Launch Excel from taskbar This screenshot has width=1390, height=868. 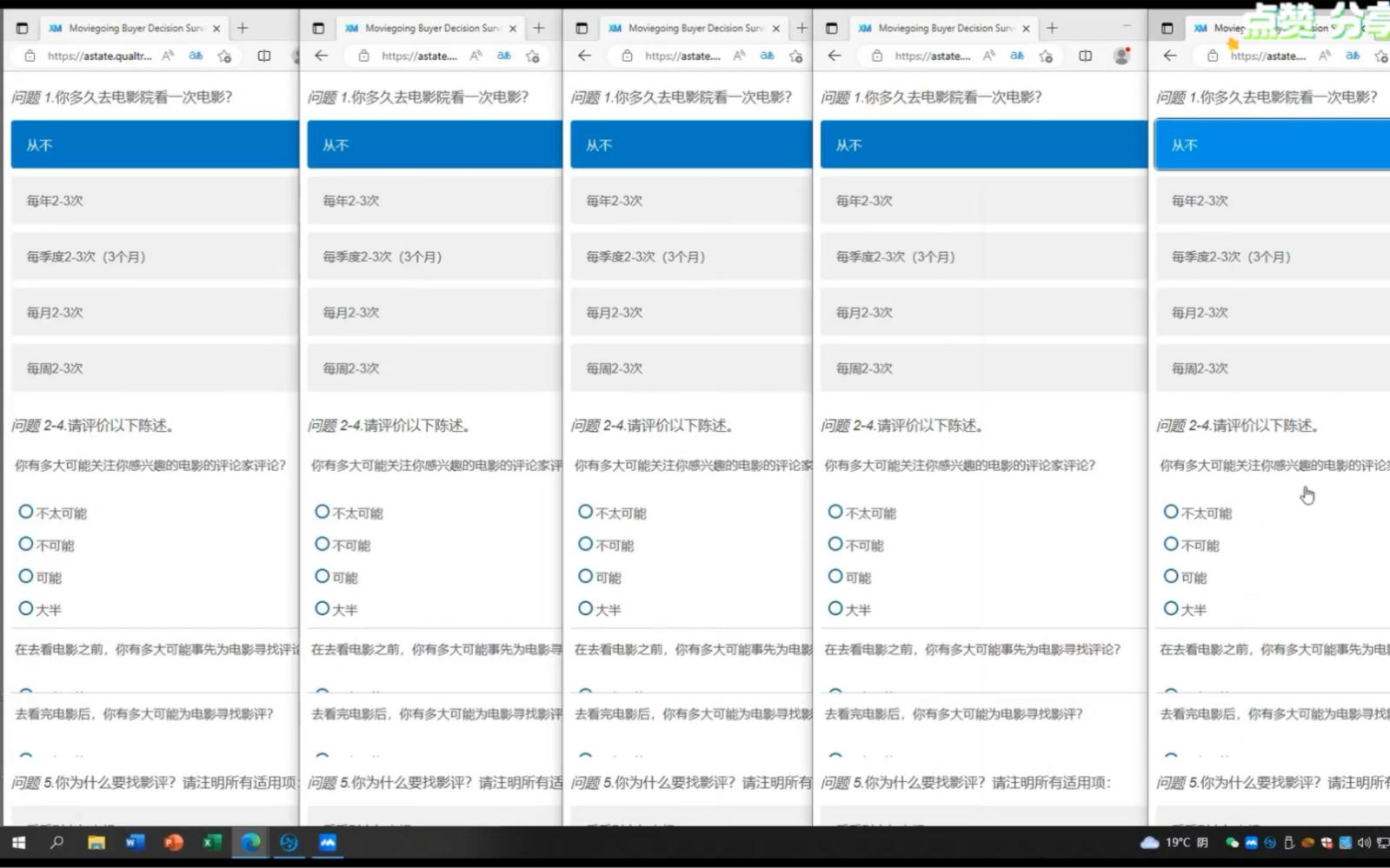click(x=211, y=843)
